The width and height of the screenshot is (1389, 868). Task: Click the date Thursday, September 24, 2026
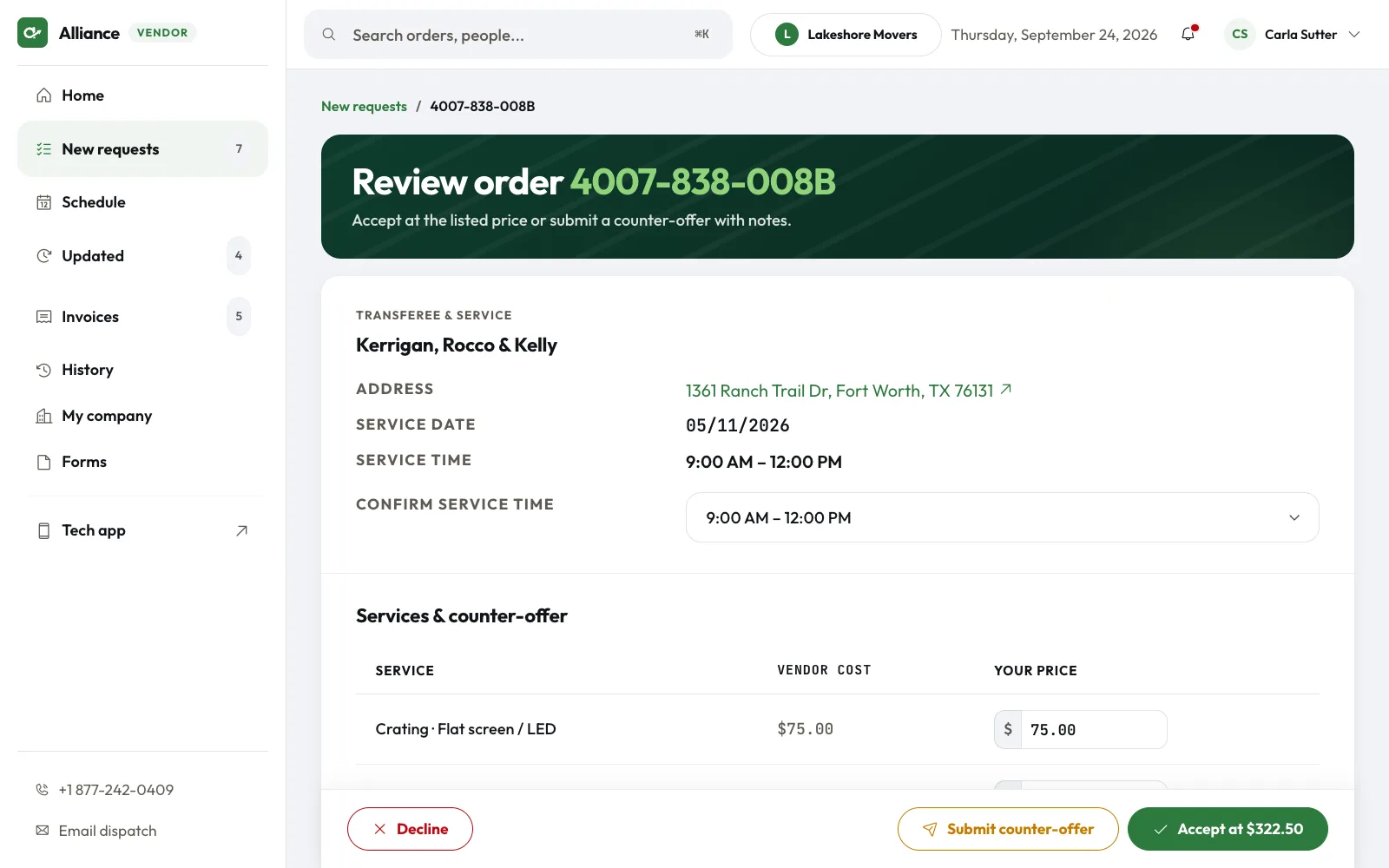click(x=1054, y=35)
